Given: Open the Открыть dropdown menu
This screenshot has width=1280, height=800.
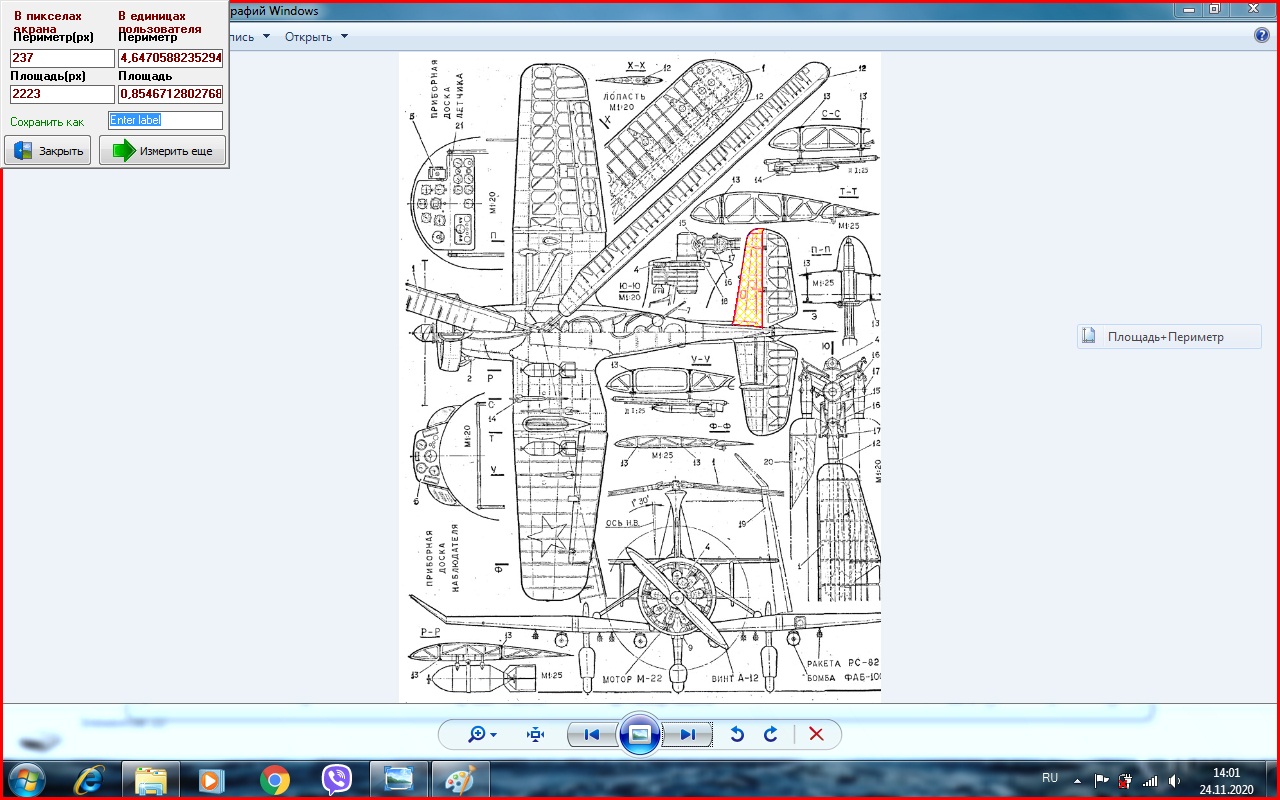Looking at the screenshot, I should coord(316,37).
